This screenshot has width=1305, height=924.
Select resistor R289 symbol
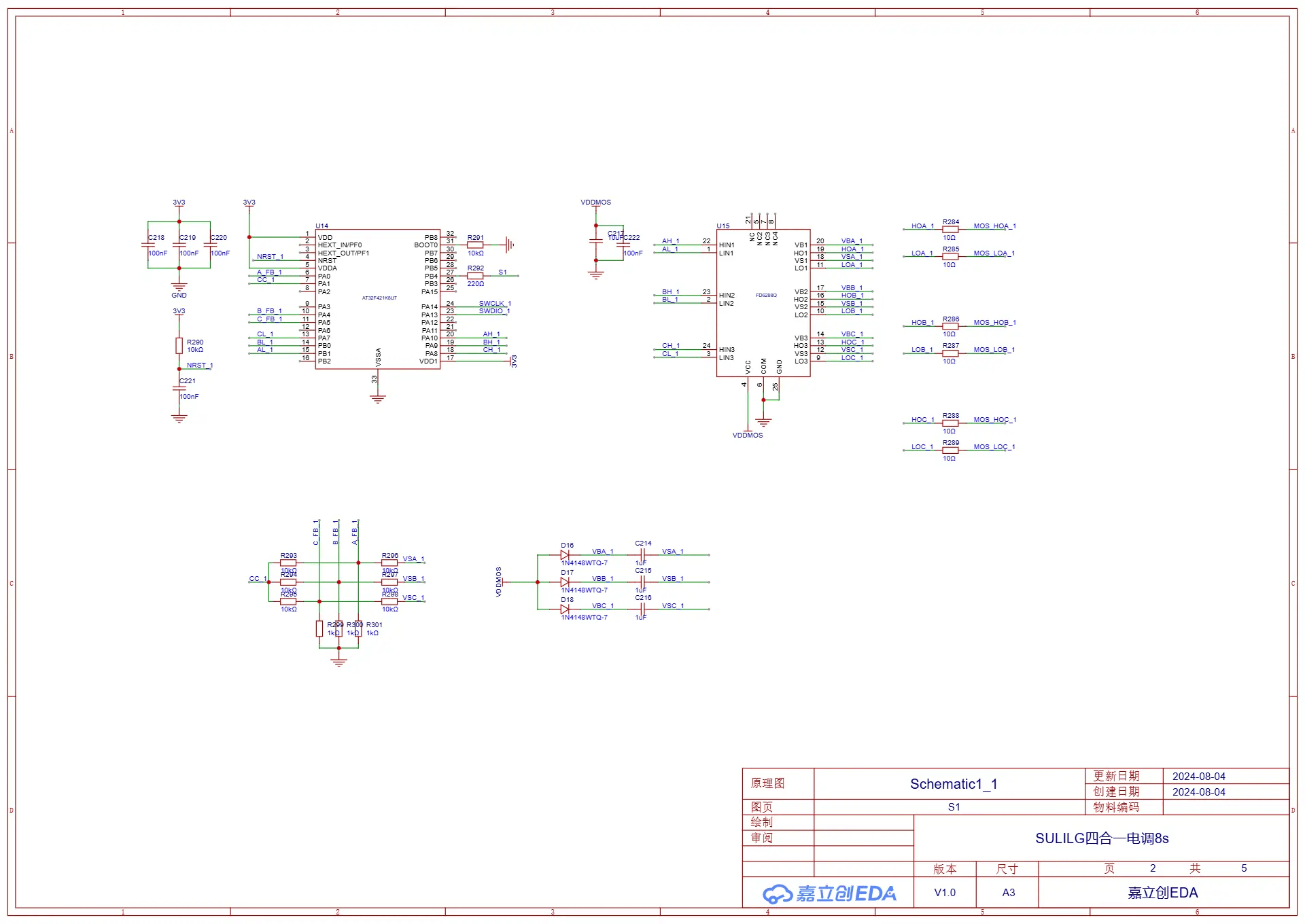[x=950, y=450]
